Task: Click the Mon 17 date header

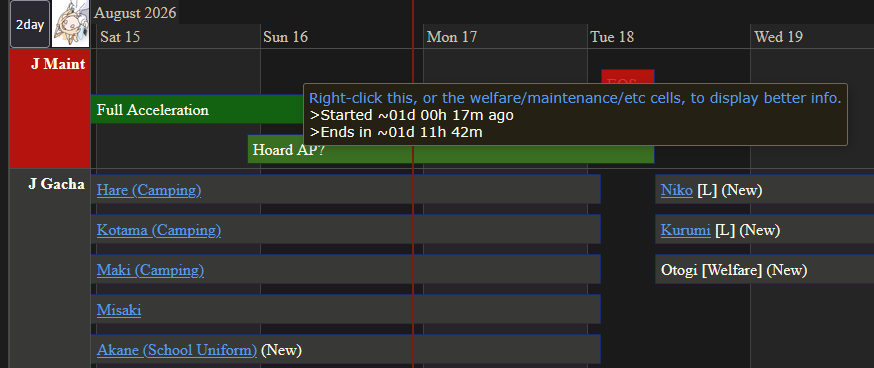Action: coord(452,37)
